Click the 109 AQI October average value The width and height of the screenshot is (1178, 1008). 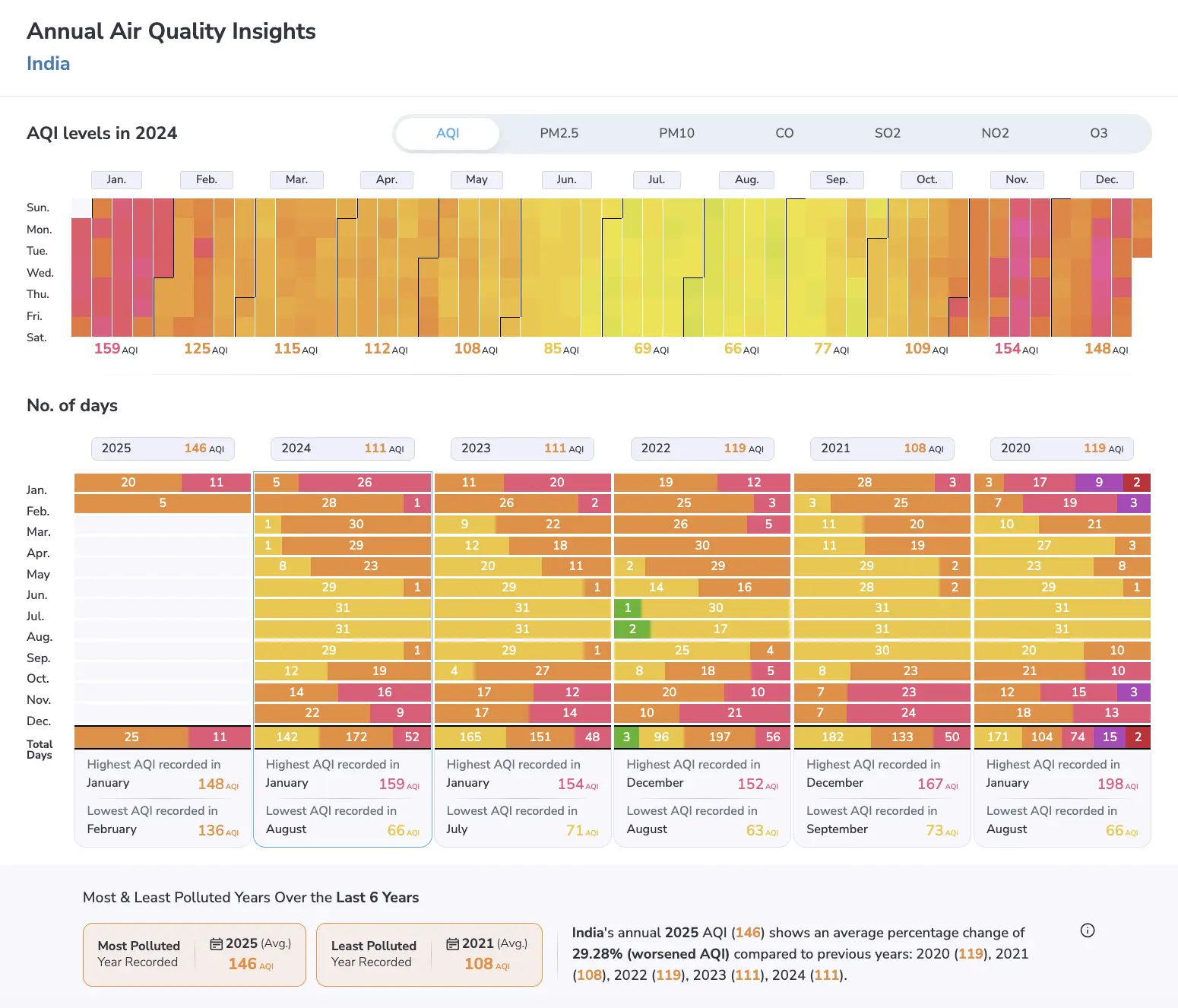pyautogui.click(x=926, y=348)
